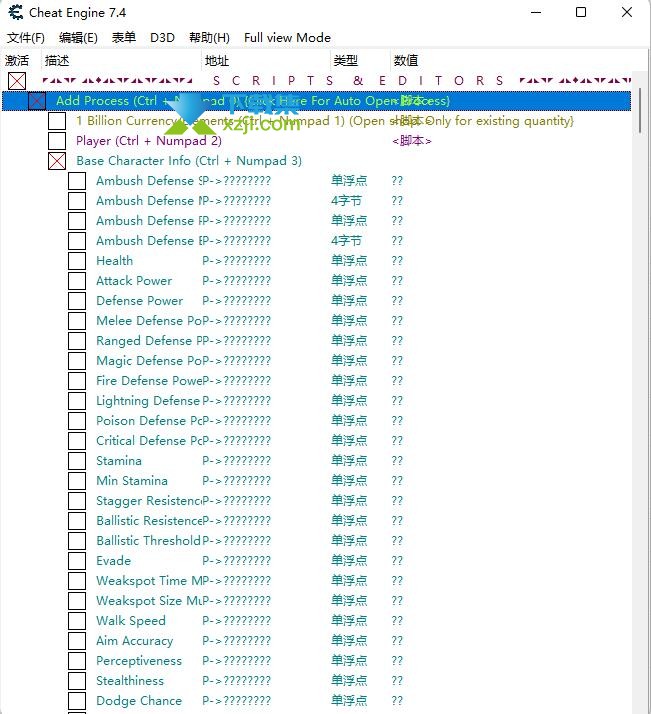
Task: Select the Ranged Defense row description
Action: (149, 341)
